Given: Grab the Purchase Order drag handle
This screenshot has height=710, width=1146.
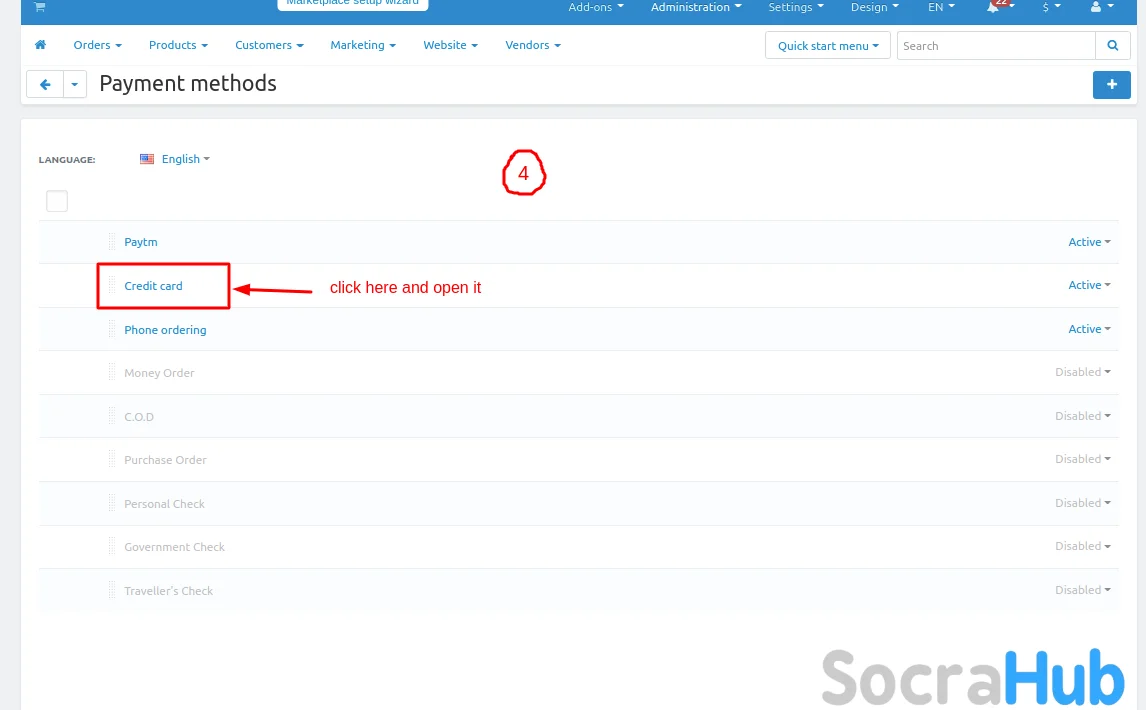Looking at the screenshot, I should (112, 460).
